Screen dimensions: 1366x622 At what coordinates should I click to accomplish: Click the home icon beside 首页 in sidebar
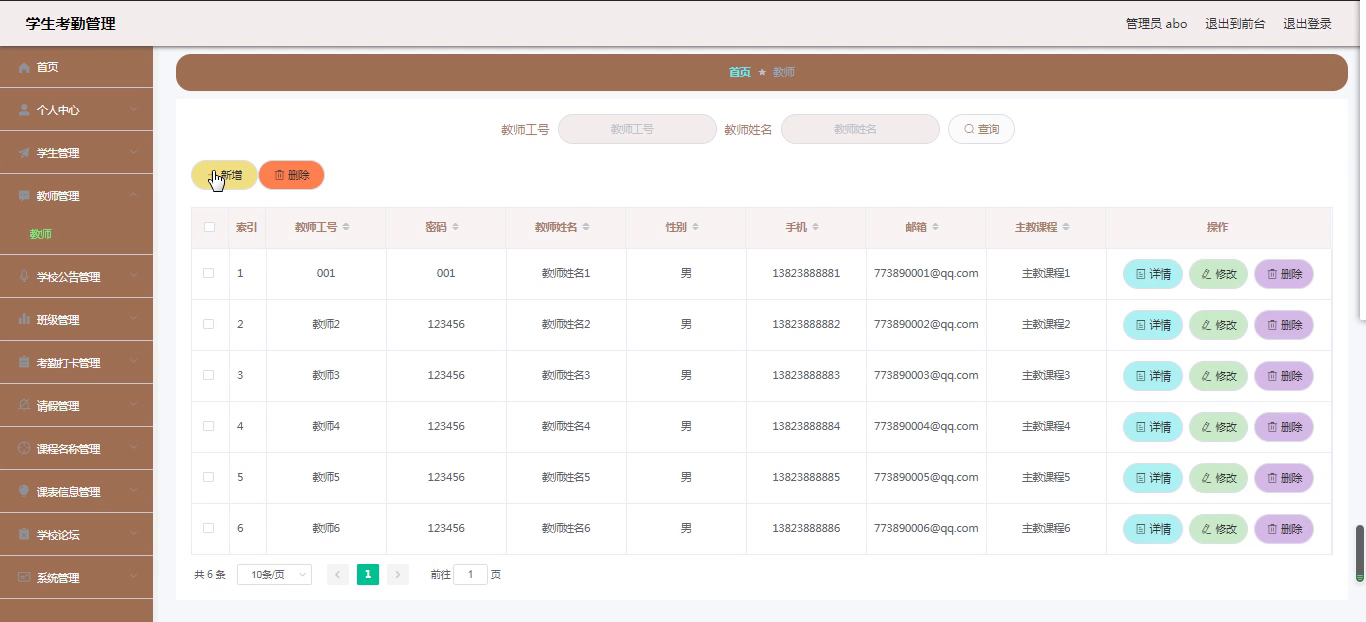[x=24, y=67]
